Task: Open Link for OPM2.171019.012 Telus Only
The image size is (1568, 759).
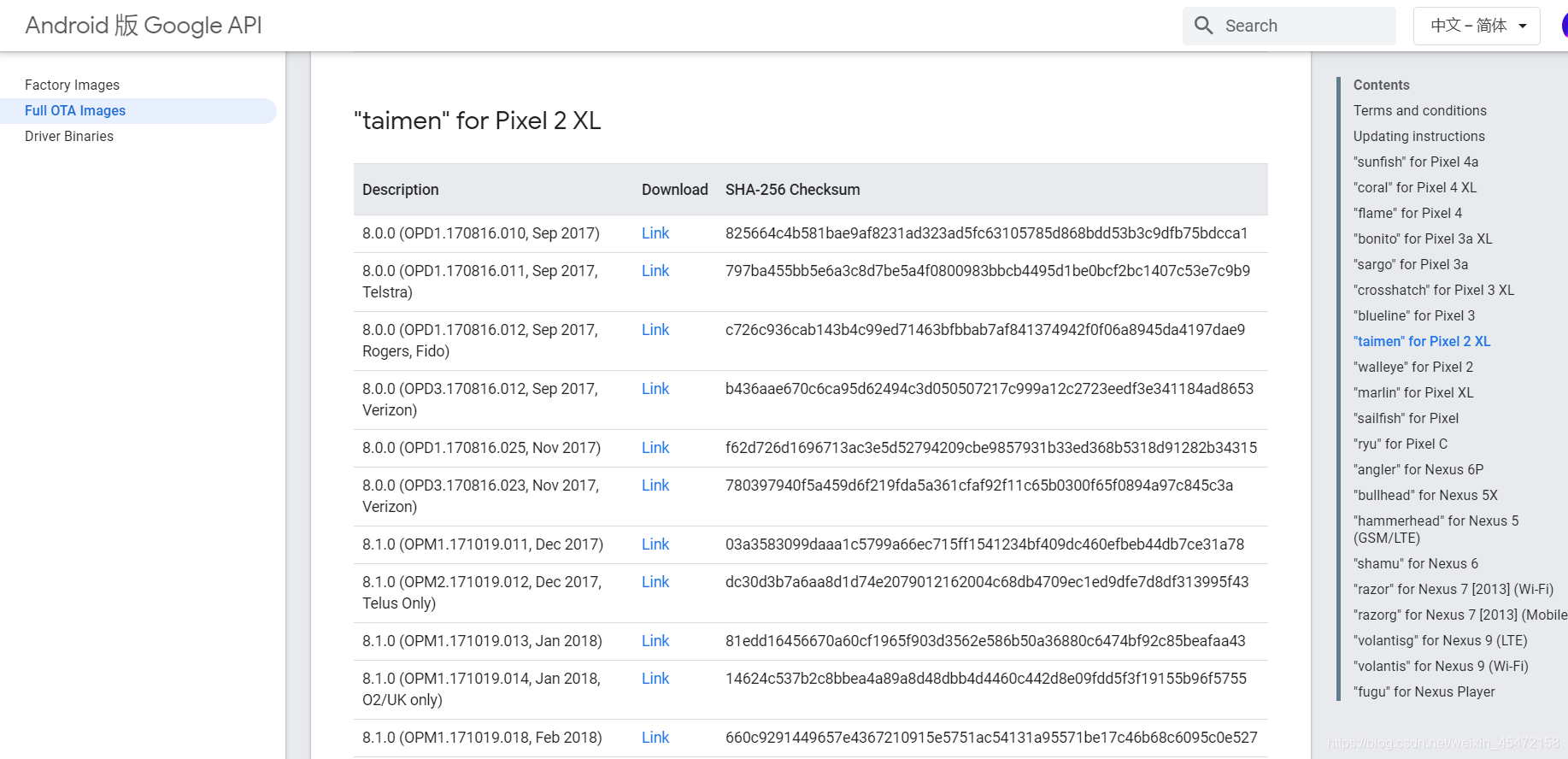Action: (x=655, y=582)
